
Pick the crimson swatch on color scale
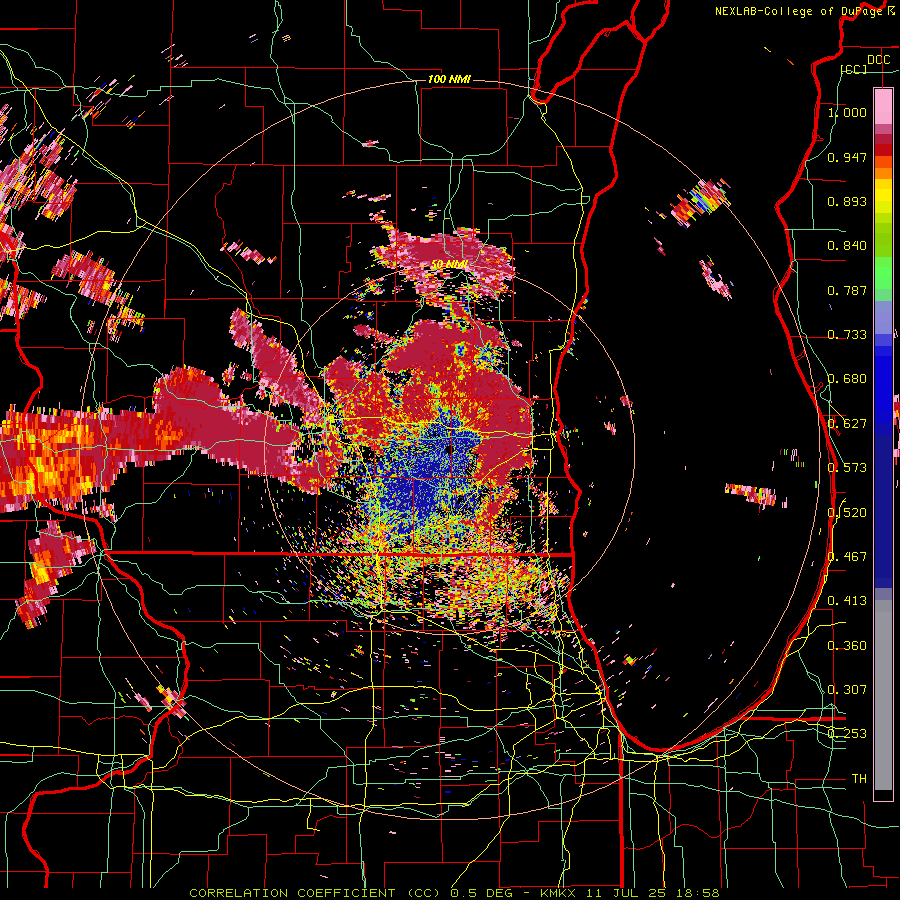click(883, 139)
